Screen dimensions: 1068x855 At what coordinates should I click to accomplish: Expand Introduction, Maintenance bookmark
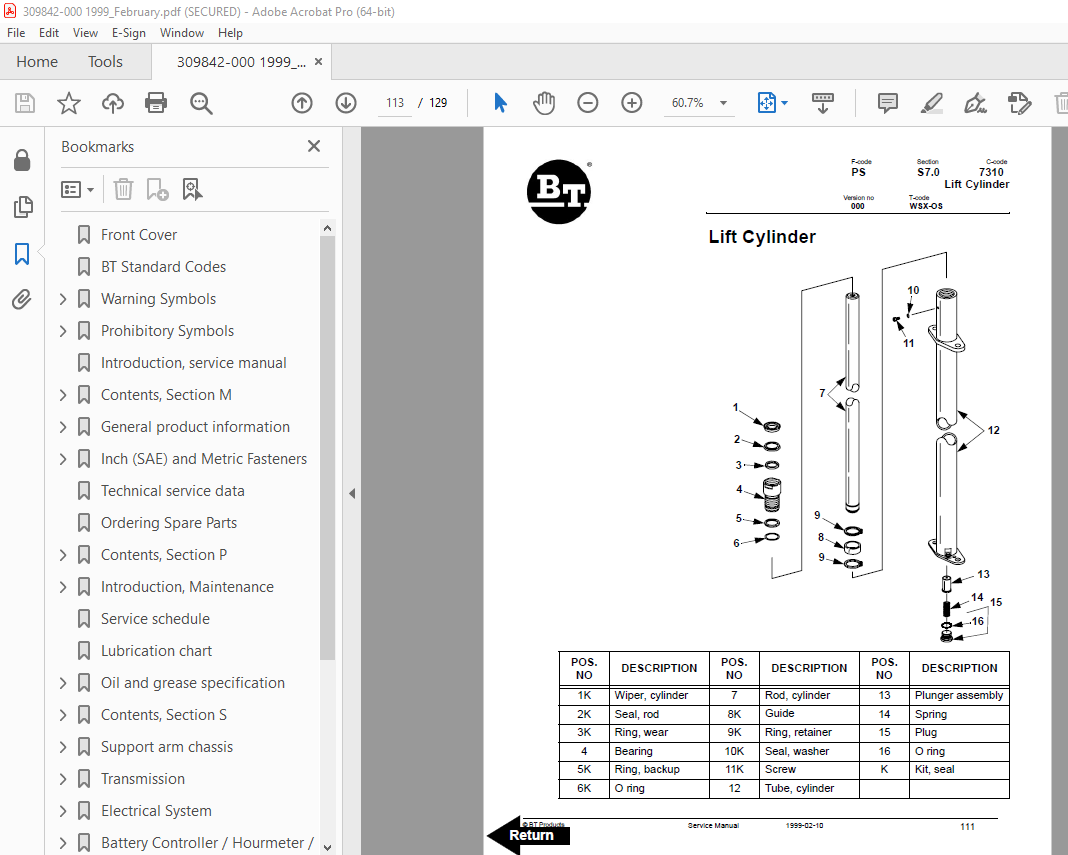point(63,587)
